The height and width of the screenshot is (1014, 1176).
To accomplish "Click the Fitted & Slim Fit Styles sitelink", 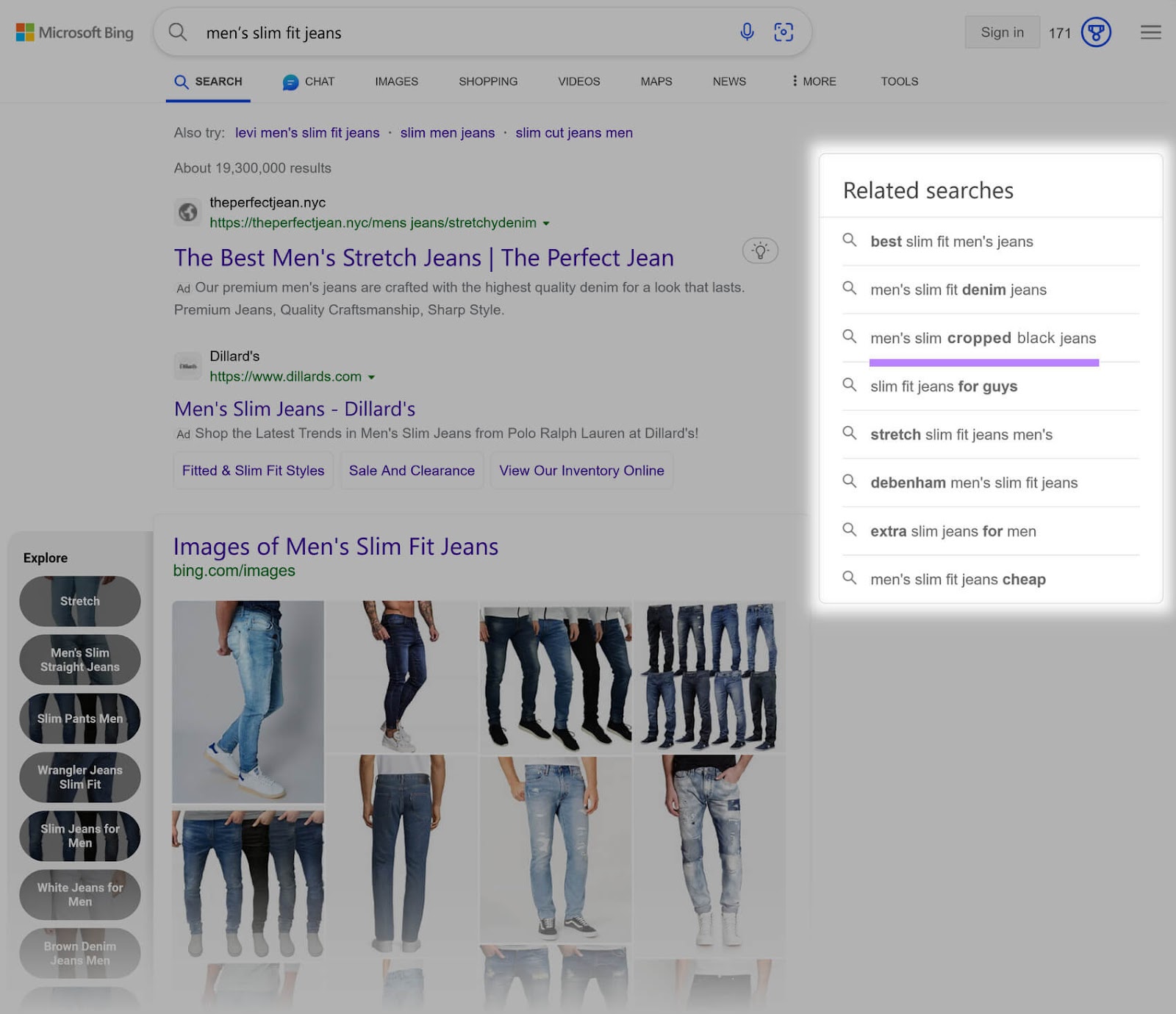I will 252,470.
